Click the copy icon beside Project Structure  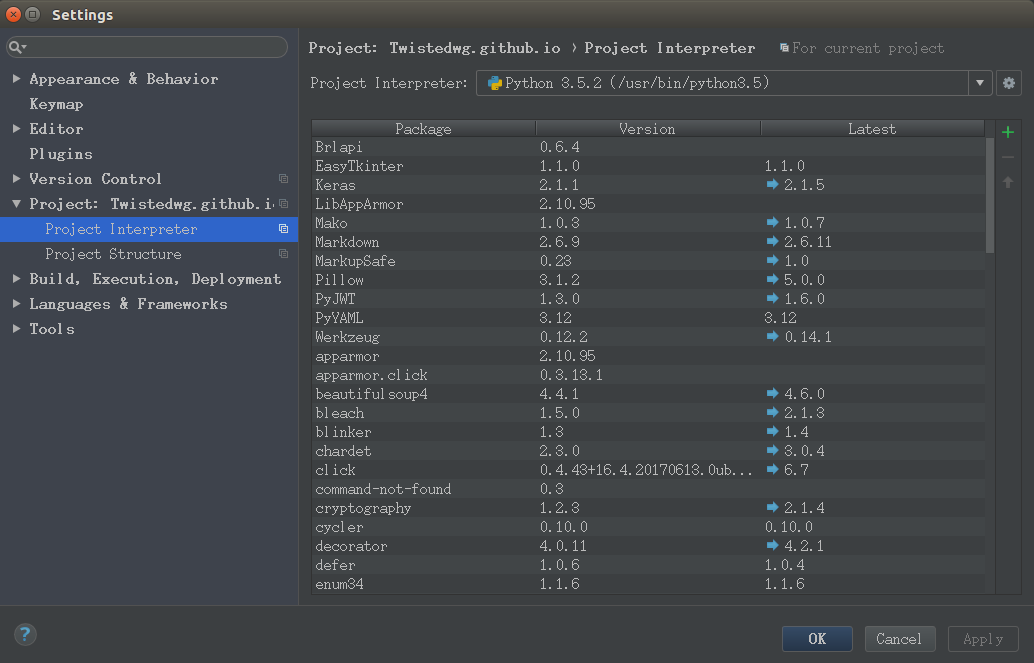click(x=284, y=254)
